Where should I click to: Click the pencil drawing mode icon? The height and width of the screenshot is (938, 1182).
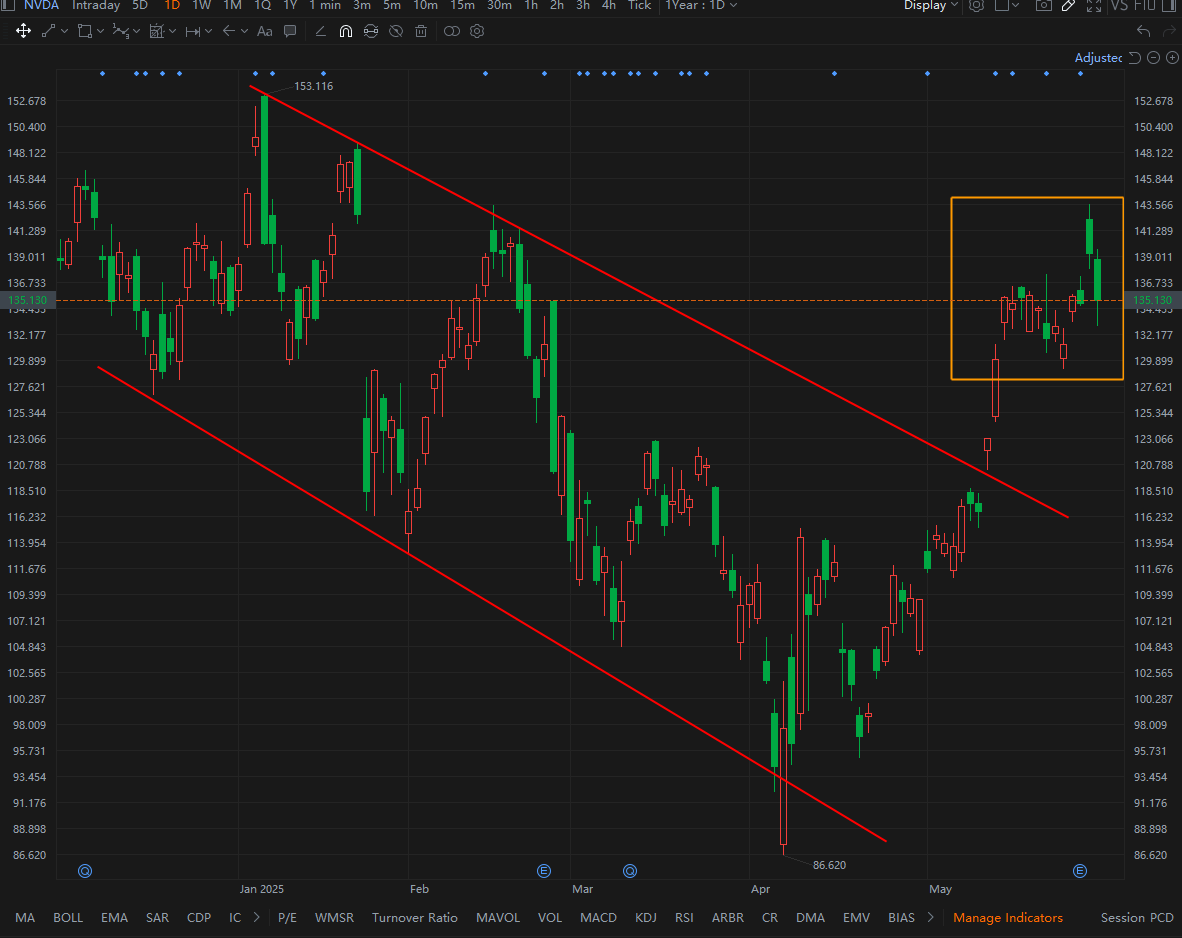pos(1068,5)
